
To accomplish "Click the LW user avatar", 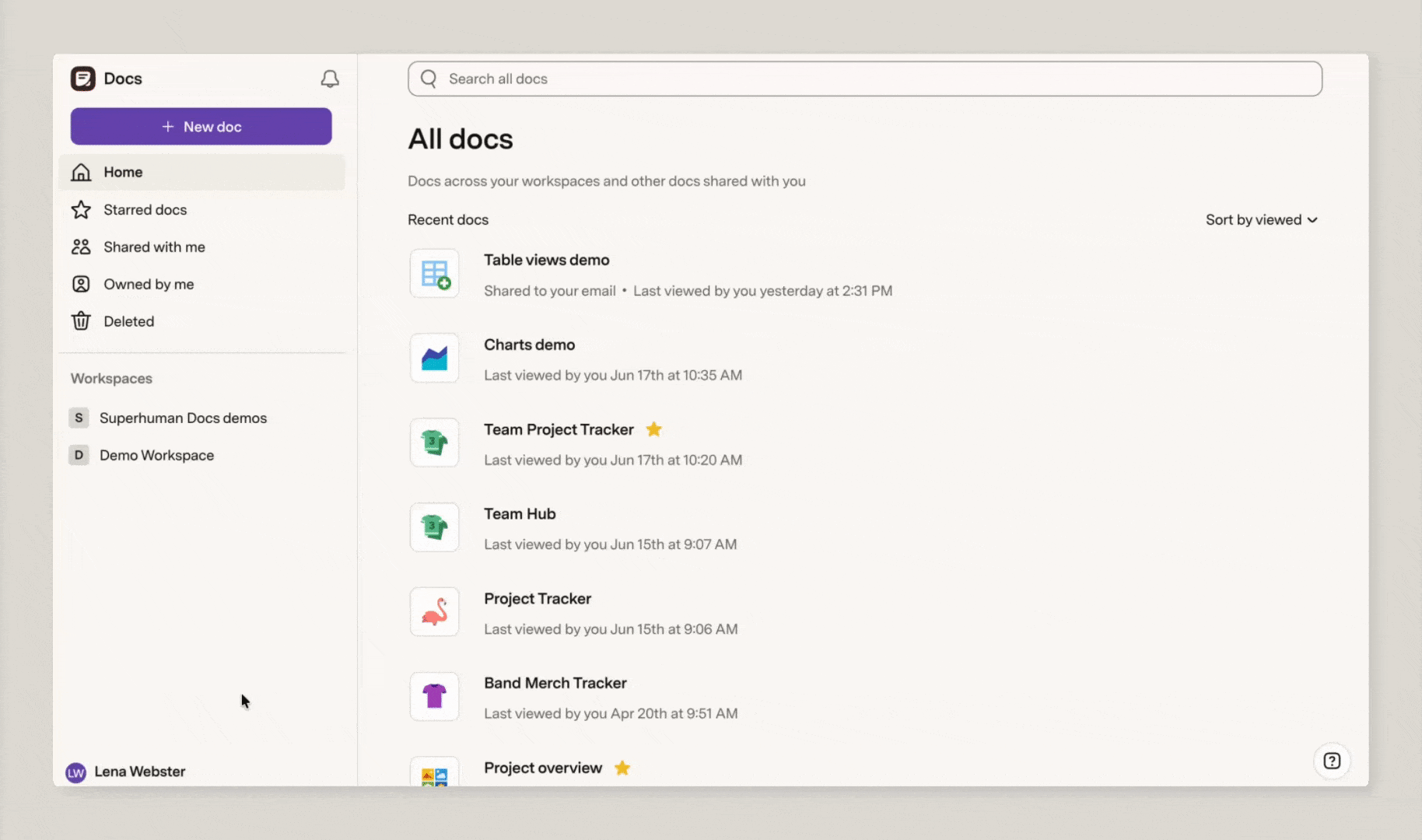I will 75,772.
